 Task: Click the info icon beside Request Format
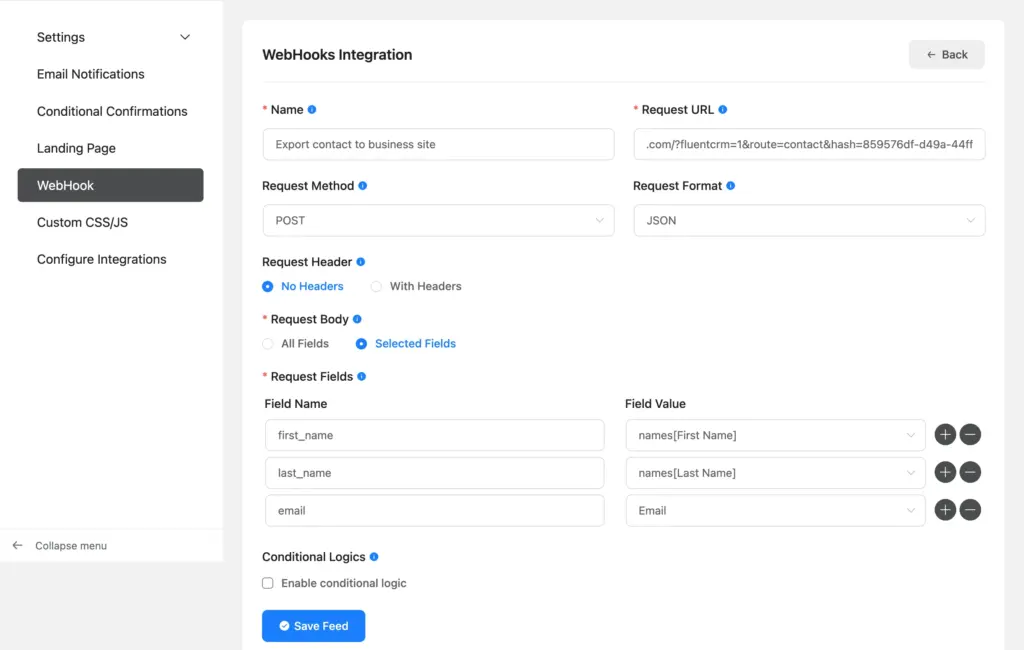(731, 186)
